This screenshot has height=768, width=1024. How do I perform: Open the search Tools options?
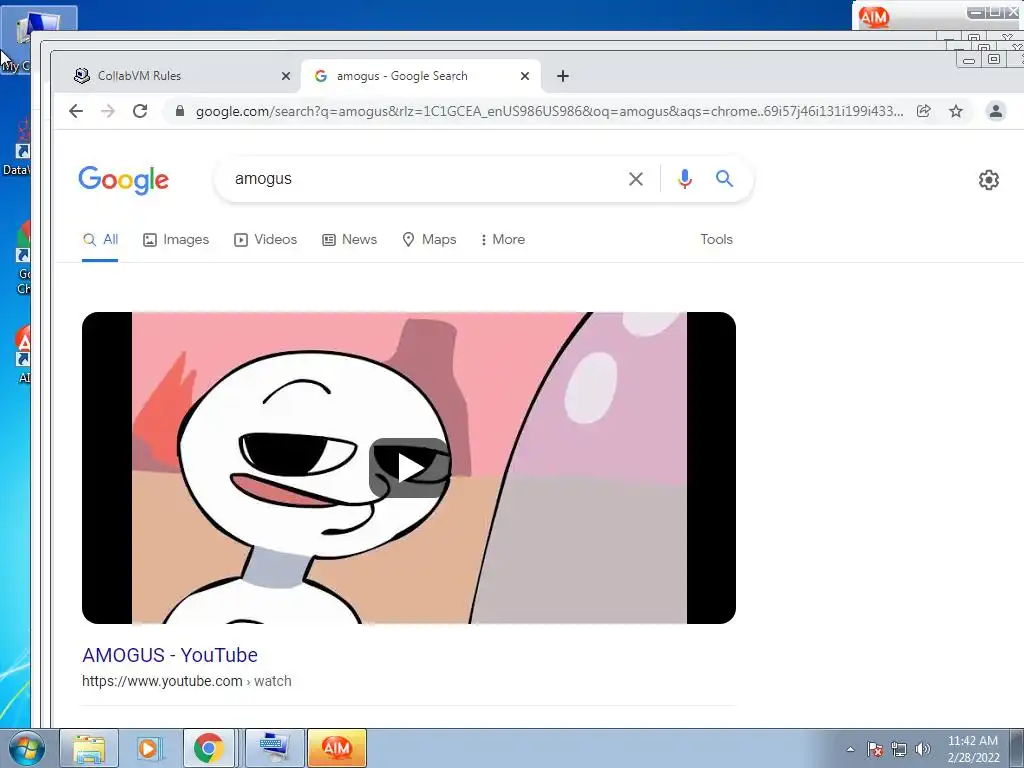(x=716, y=240)
